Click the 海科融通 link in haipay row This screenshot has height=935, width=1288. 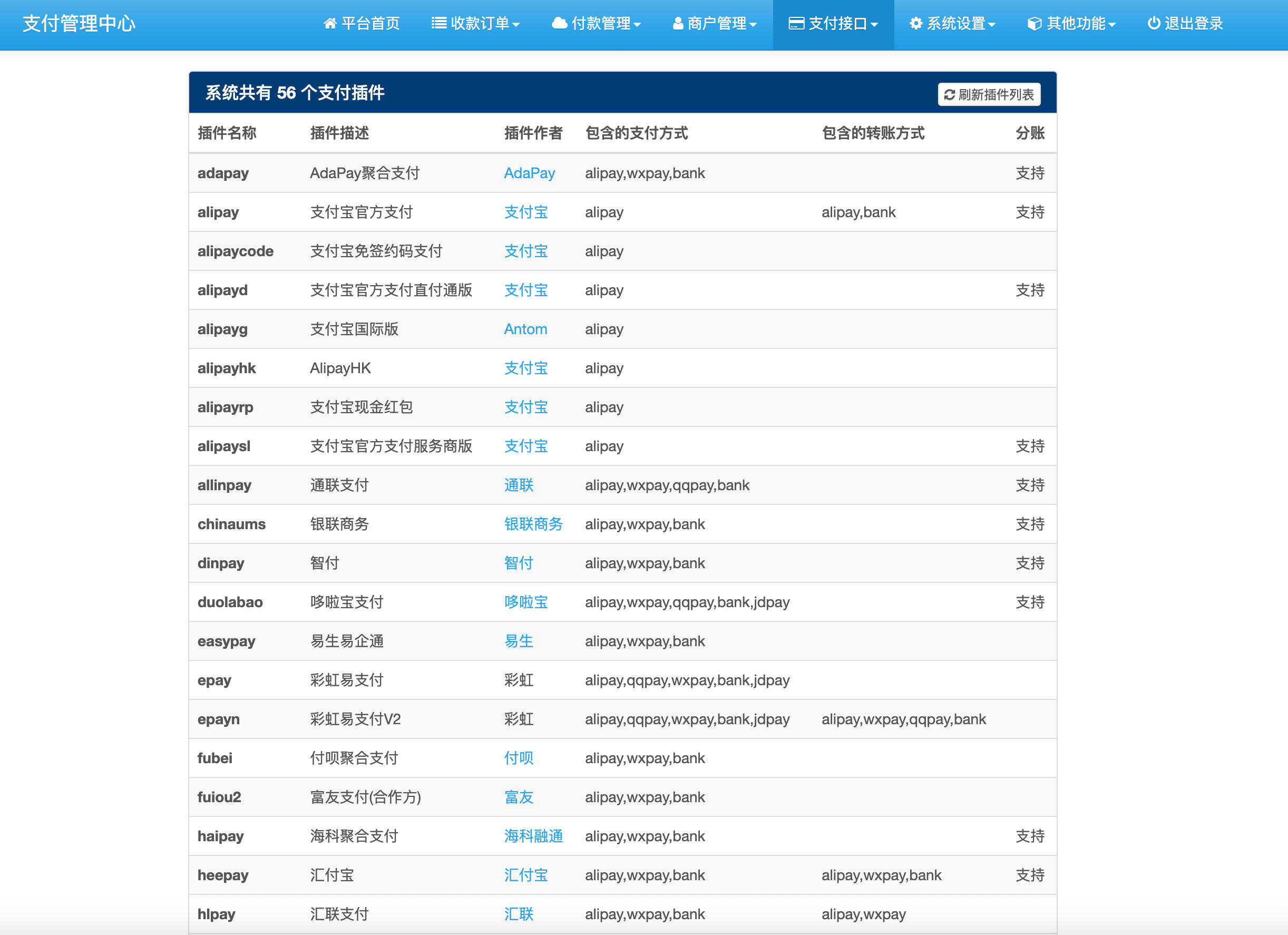click(x=533, y=836)
